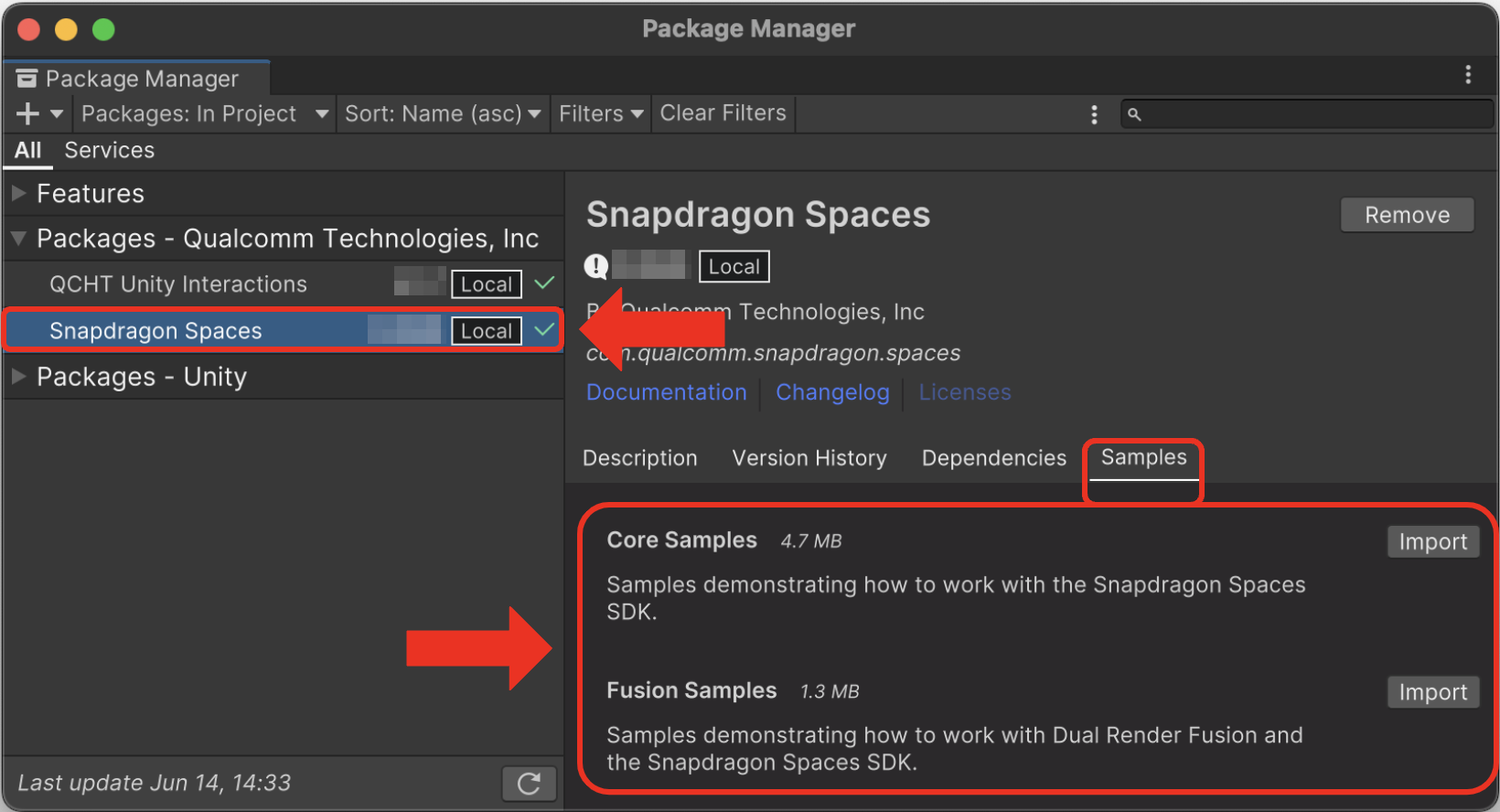Minimize window with yellow button

pyautogui.click(x=66, y=29)
